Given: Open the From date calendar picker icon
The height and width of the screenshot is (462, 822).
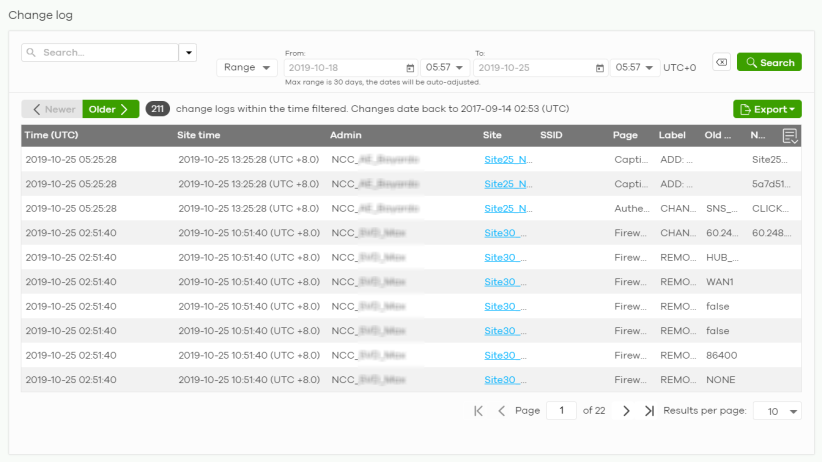Looking at the screenshot, I should pyautogui.click(x=410, y=68).
